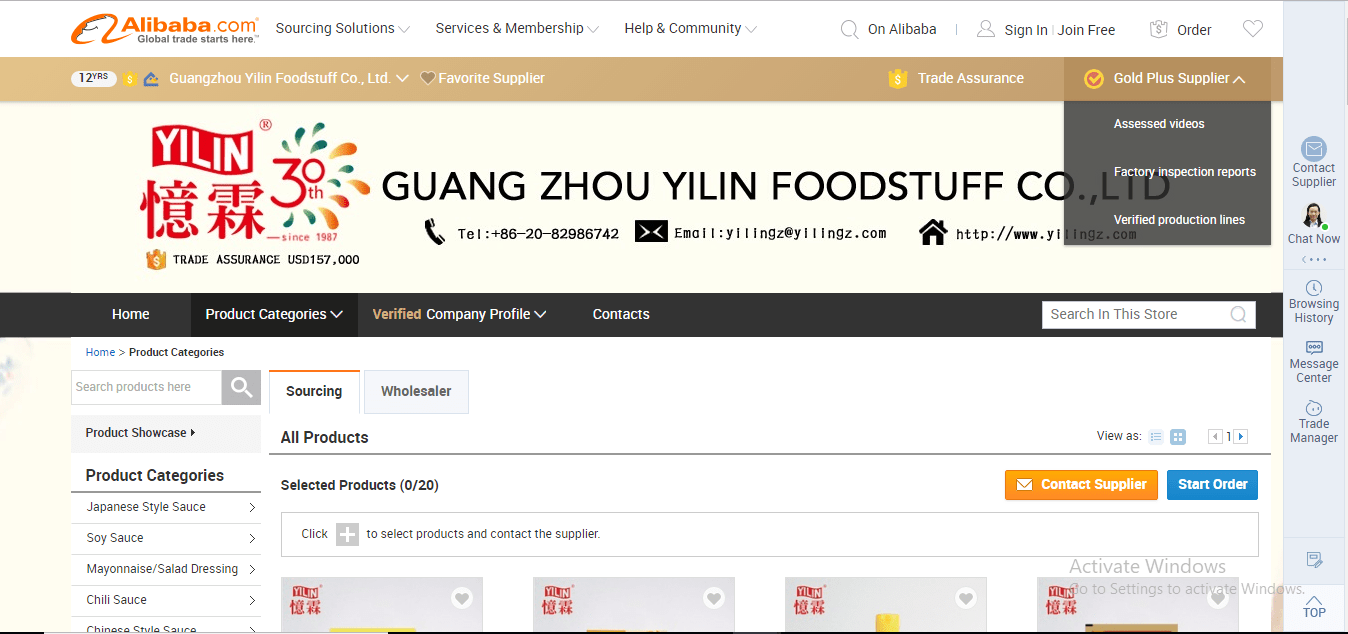Open Trade Manager icon in sidebar
Viewport: 1348px width, 634px height.
[1314, 408]
